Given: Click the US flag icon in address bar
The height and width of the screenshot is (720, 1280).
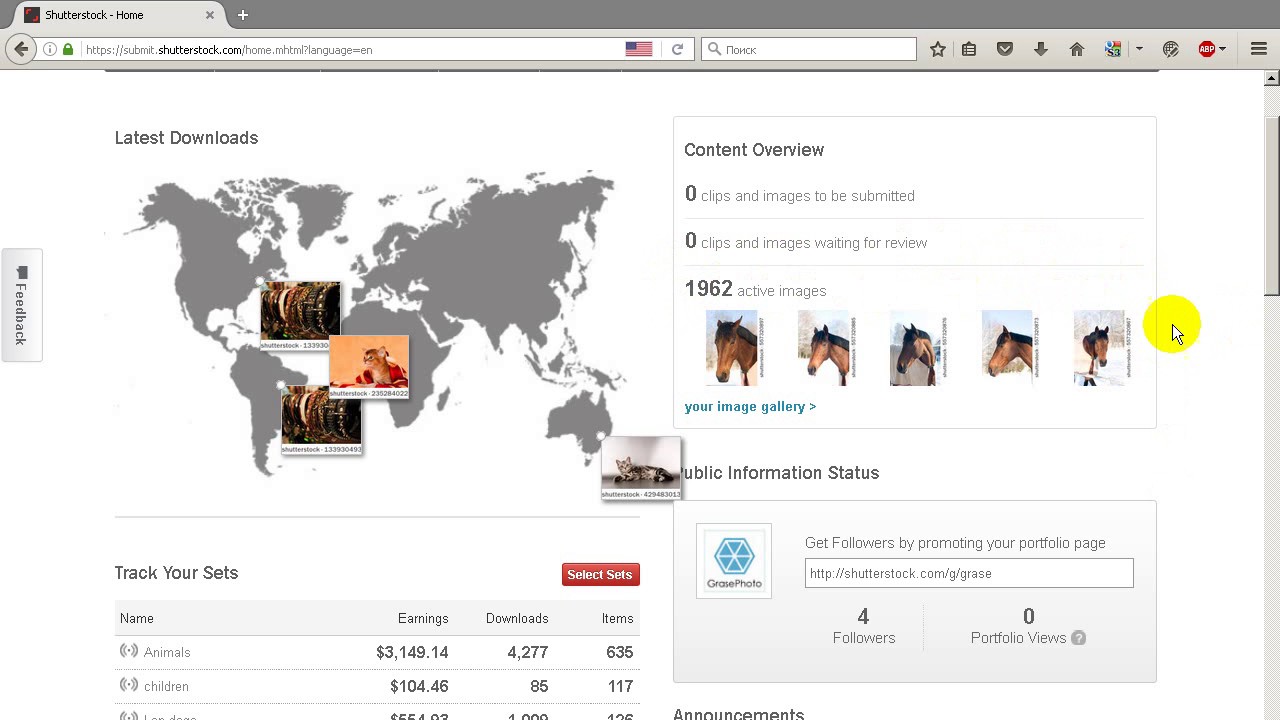Looking at the screenshot, I should (639, 49).
